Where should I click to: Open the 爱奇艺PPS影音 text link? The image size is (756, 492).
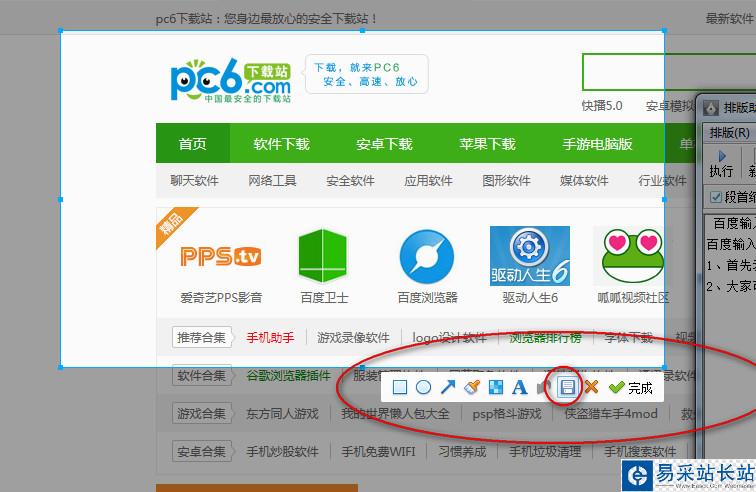coord(221,298)
